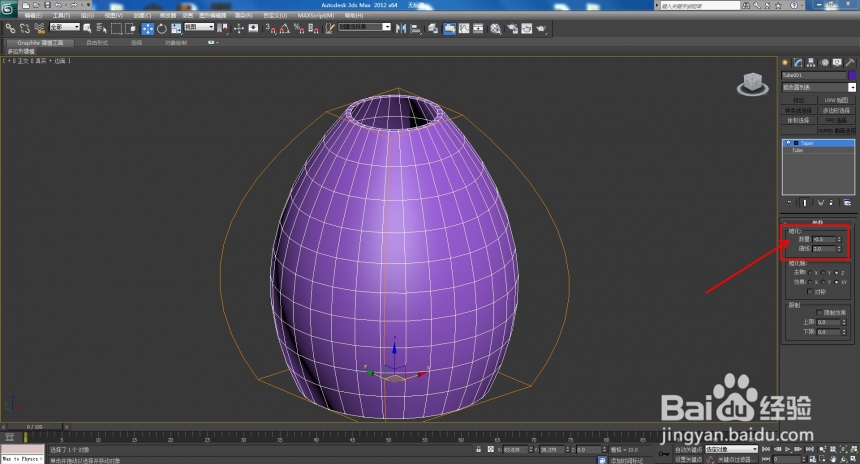Switch to the Motion command panel tab

[x=824, y=63]
